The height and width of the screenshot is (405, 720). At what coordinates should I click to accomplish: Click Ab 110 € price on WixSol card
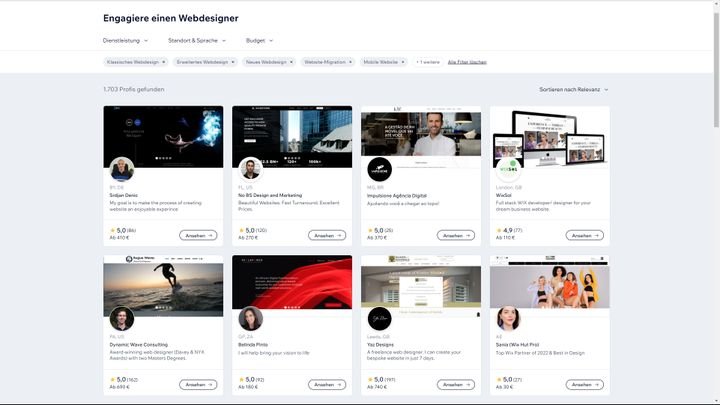point(506,238)
